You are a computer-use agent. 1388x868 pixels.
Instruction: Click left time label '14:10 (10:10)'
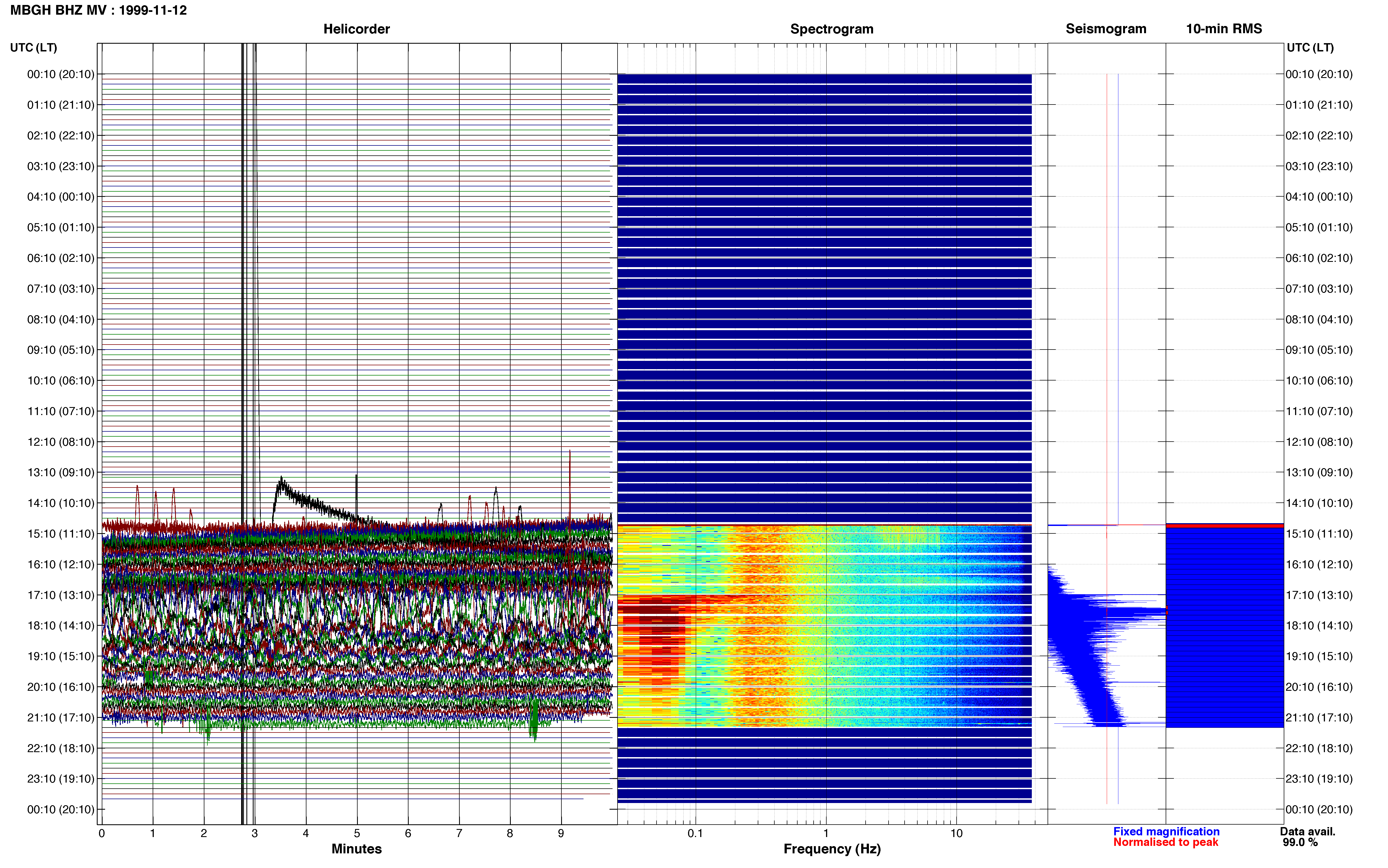(x=61, y=504)
